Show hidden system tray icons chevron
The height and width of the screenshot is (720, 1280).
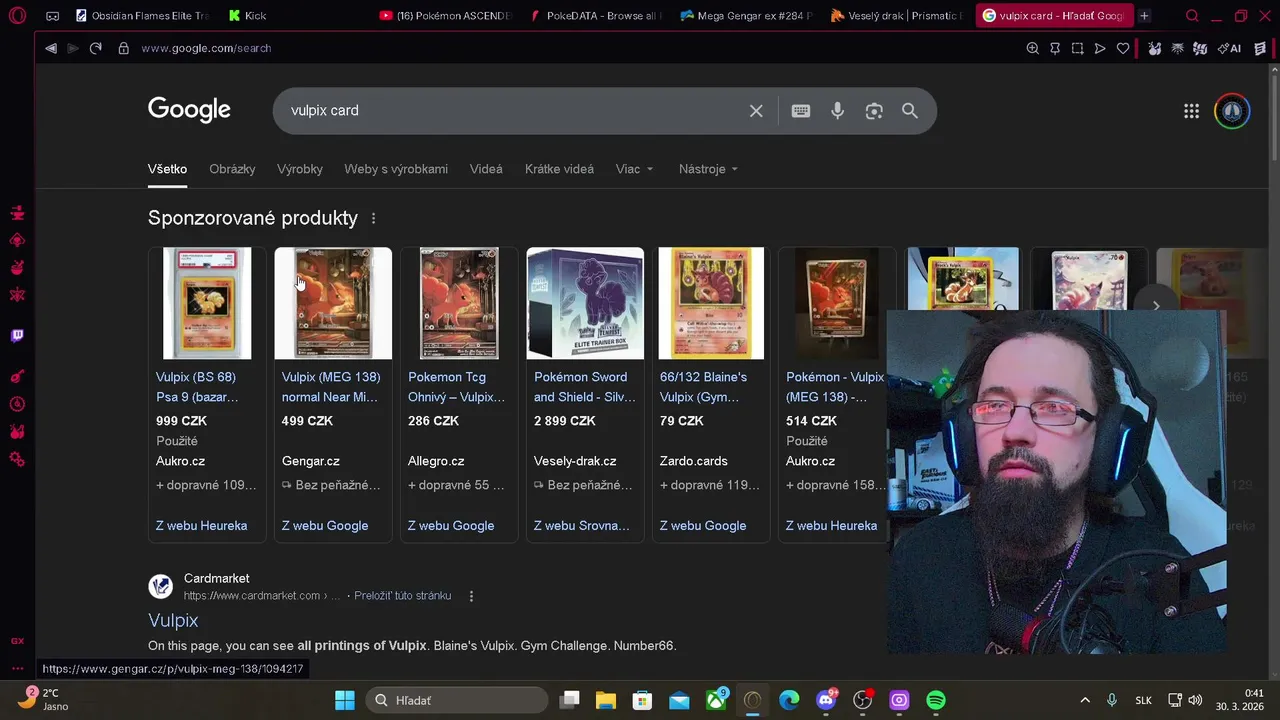click(x=1084, y=700)
